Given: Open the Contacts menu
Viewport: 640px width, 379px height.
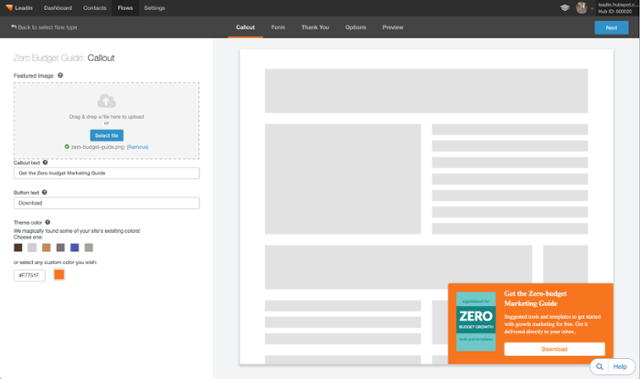Looking at the screenshot, I should coord(95,8).
